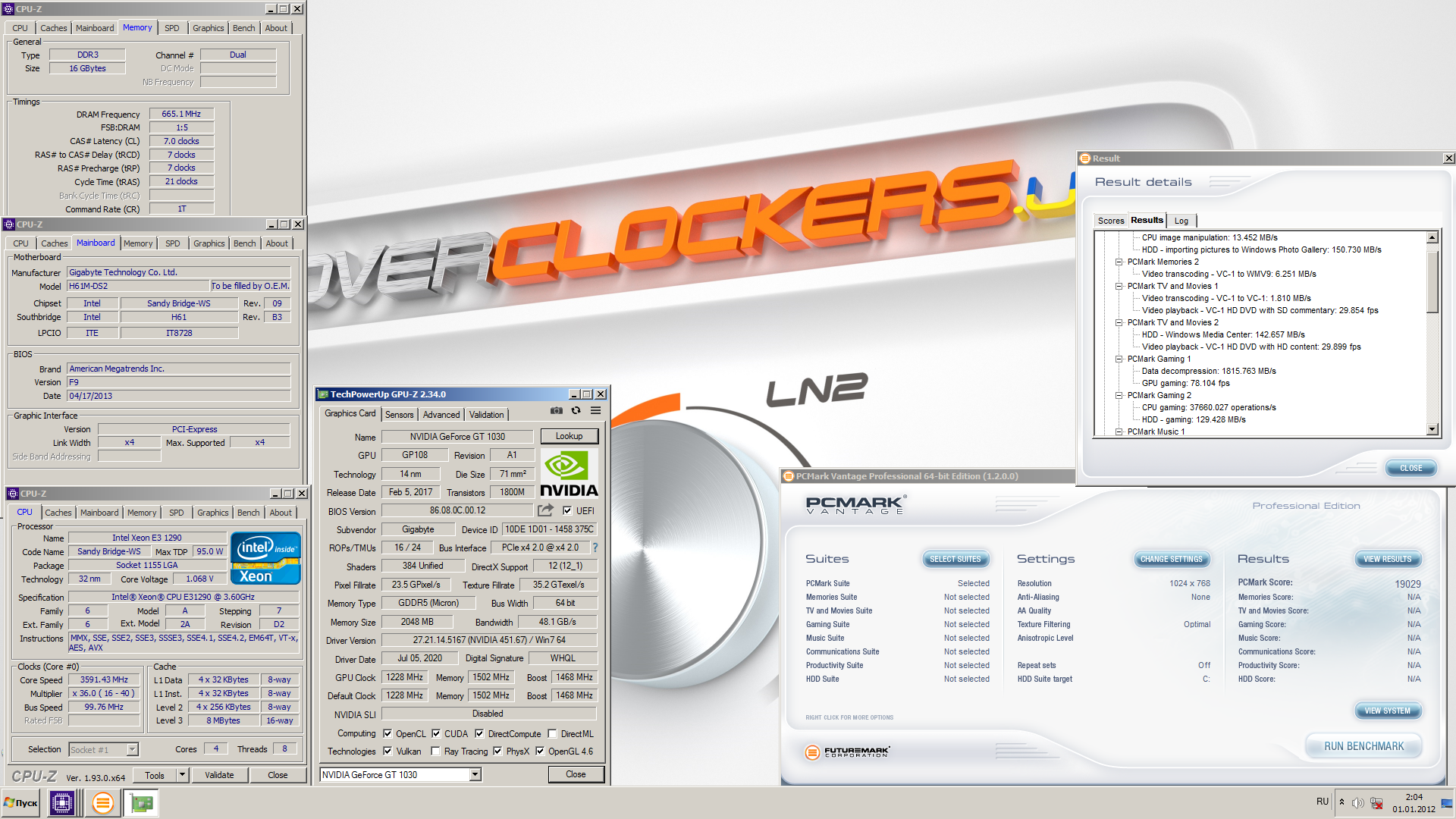Click the title icon of the CPU-Z processor window
Image resolution: width=1456 pixels, height=819 pixels.
click(x=13, y=494)
